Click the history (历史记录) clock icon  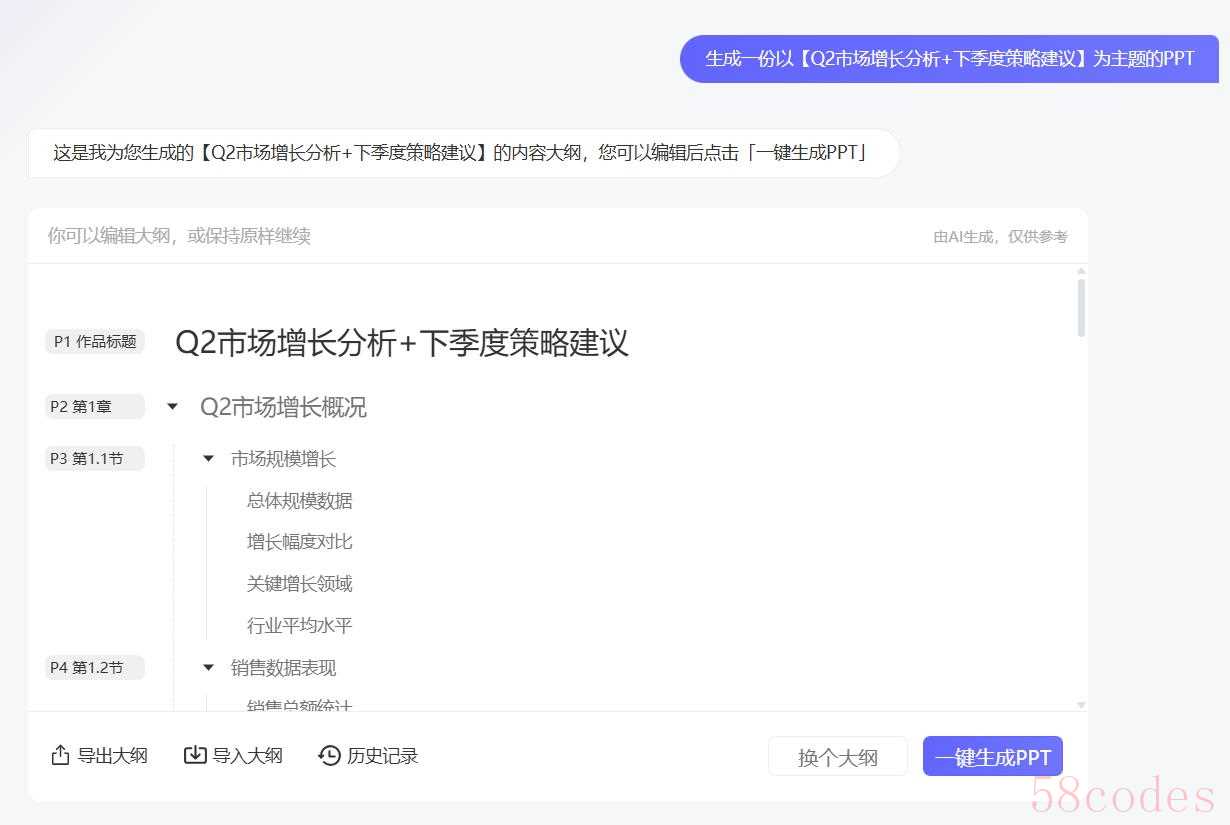click(329, 755)
